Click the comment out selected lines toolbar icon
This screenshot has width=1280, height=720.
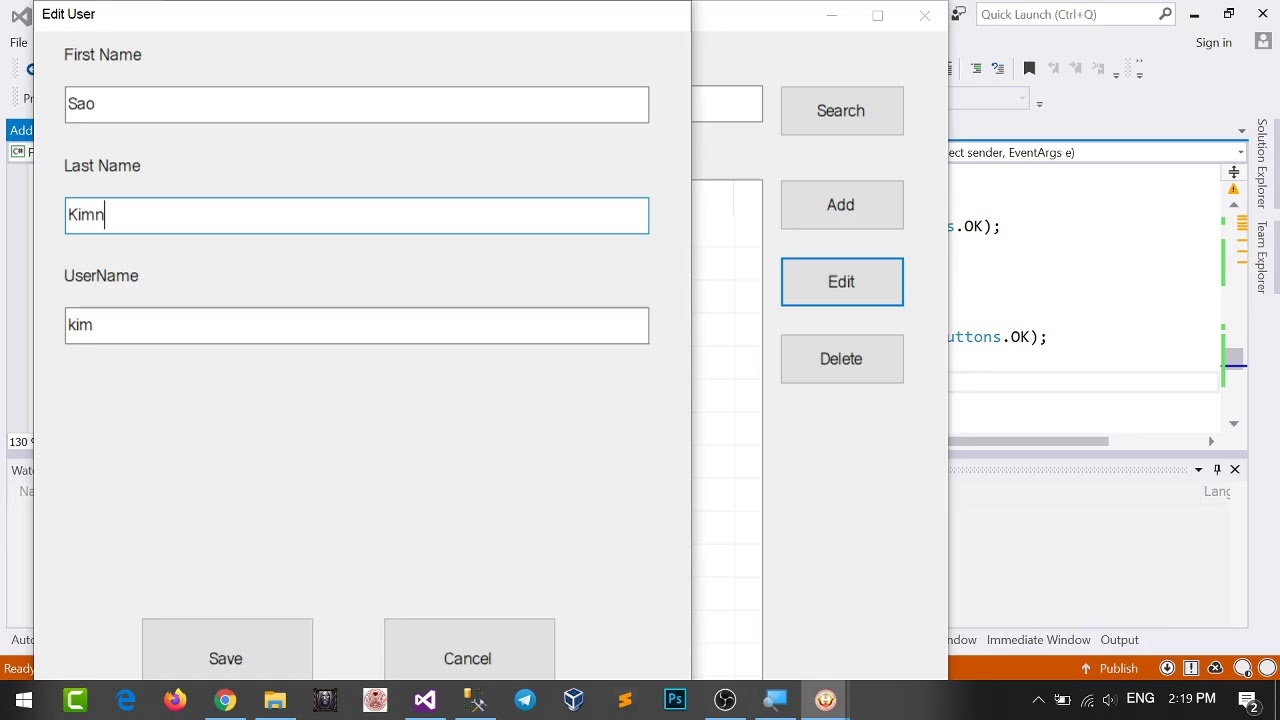976,68
